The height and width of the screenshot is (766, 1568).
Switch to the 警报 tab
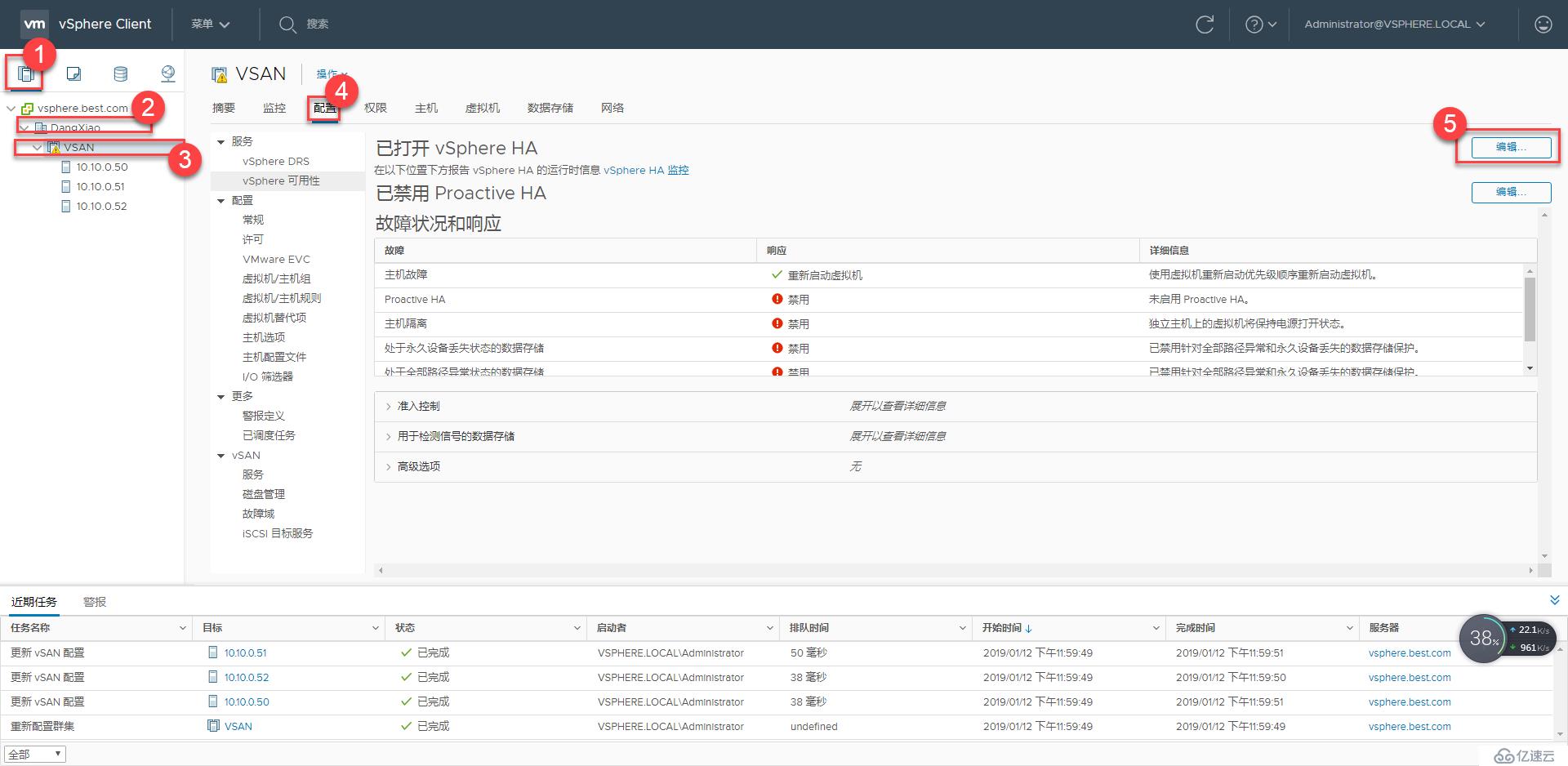click(95, 602)
